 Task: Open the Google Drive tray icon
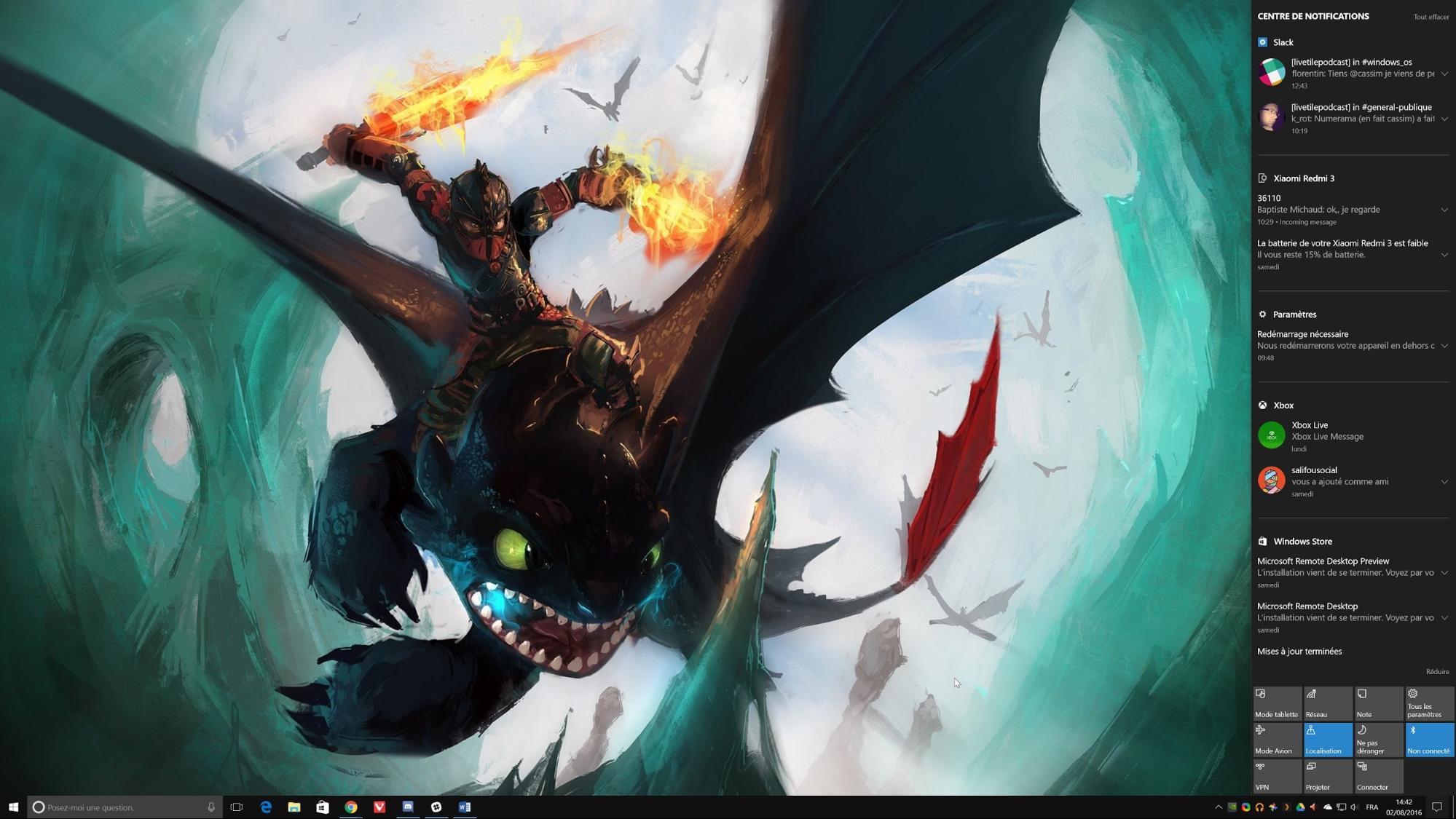pos(1300,807)
